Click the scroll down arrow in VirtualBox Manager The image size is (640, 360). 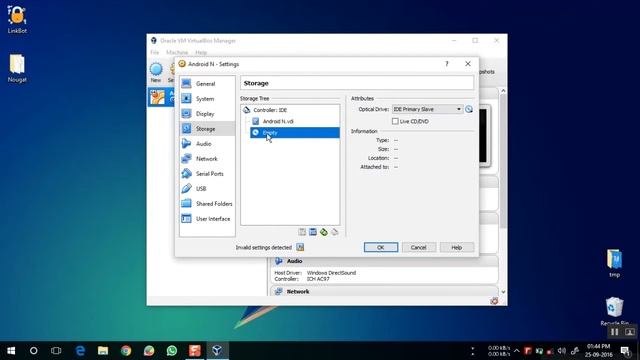click(503, 292)
